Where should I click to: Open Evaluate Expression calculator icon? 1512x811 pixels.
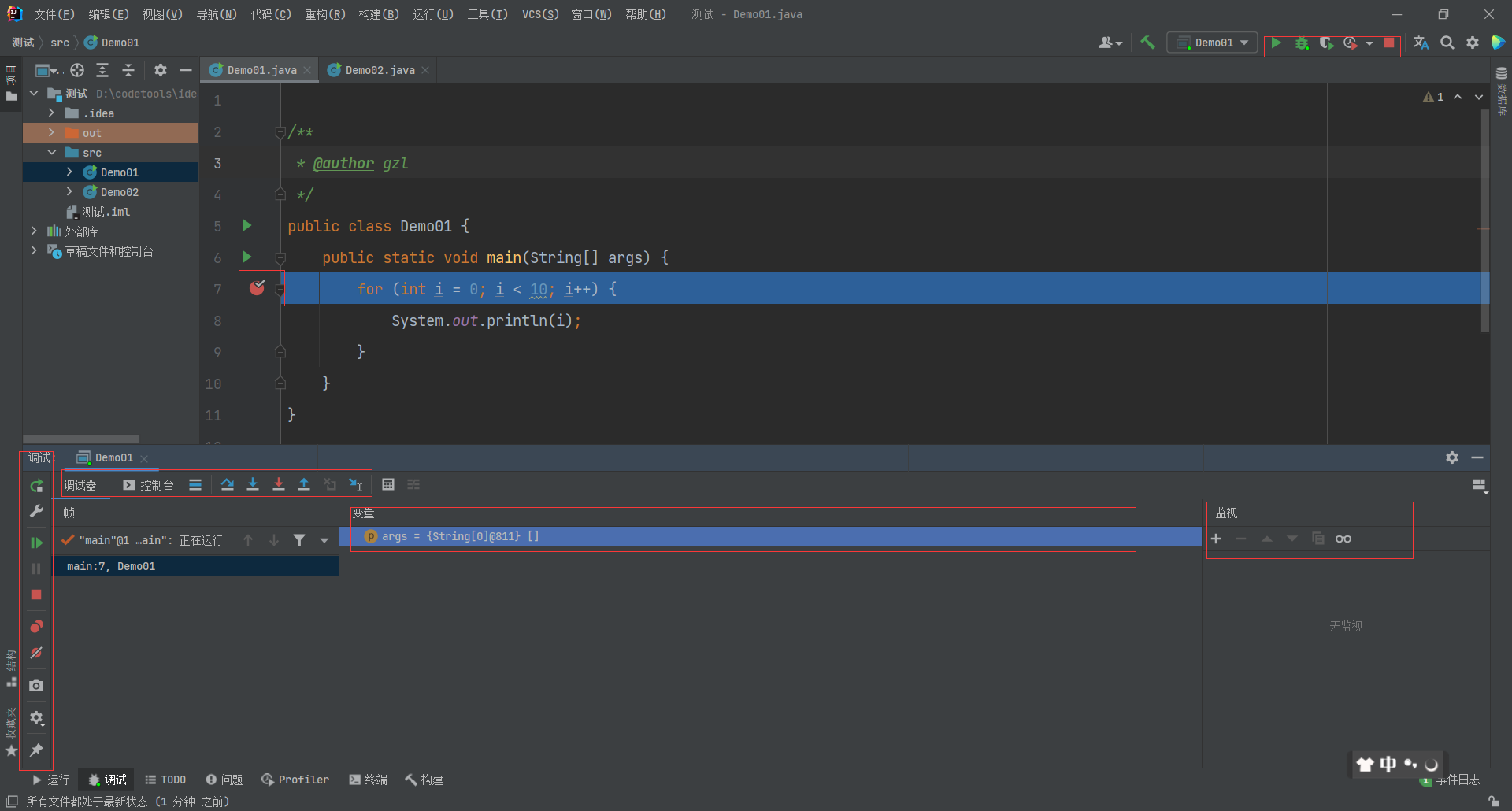388,484
